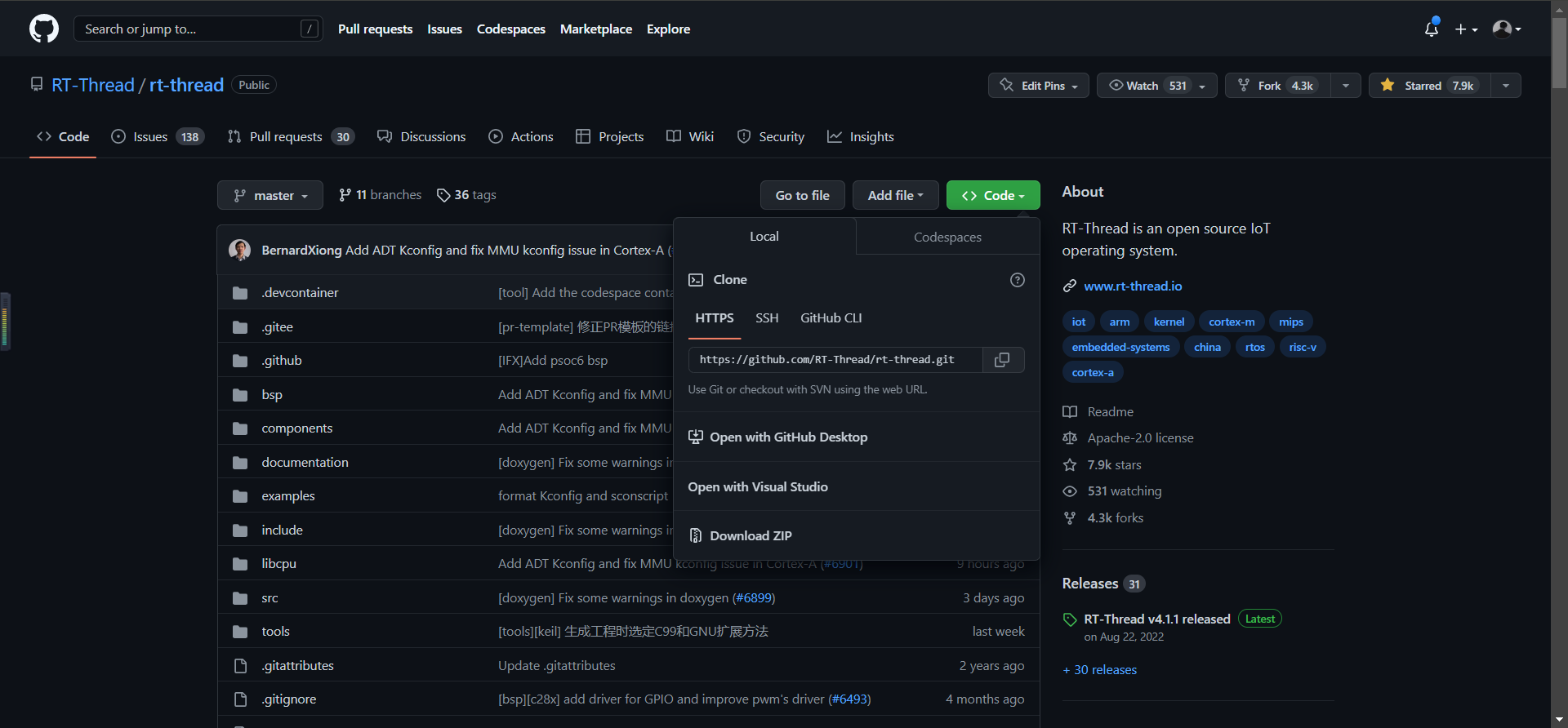This screenshot has height=728, width=1568.
Task: Click the star icon beside 7.9k stars
Action: click(x=1070, y=465)
